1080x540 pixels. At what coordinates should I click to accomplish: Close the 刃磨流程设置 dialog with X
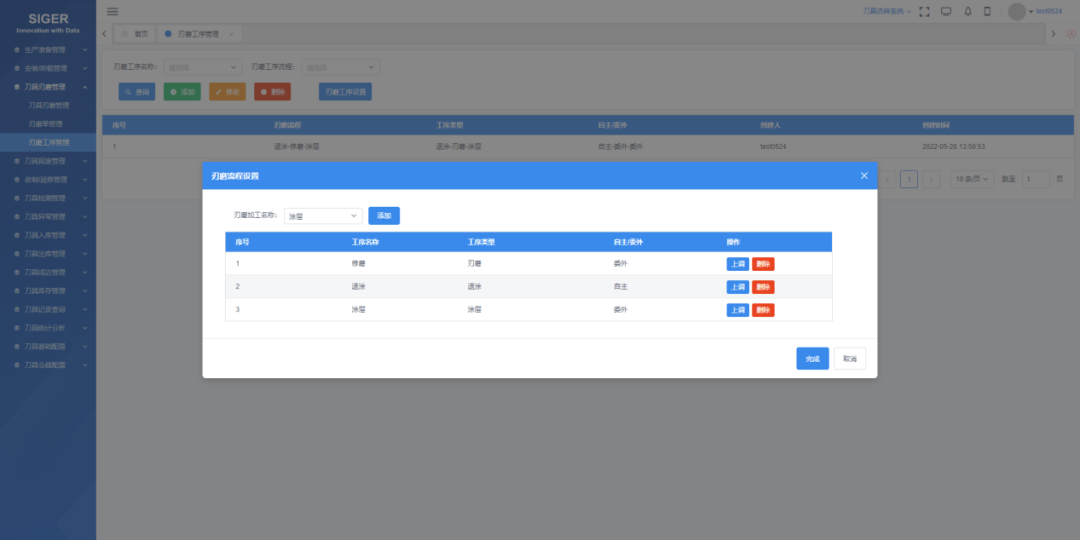(864, 176)
